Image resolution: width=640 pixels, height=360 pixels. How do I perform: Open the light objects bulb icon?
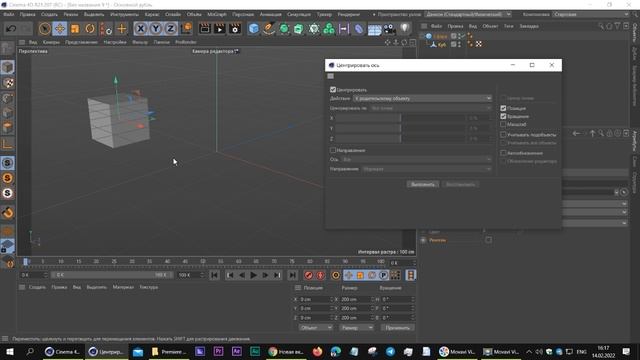(404, 29)
